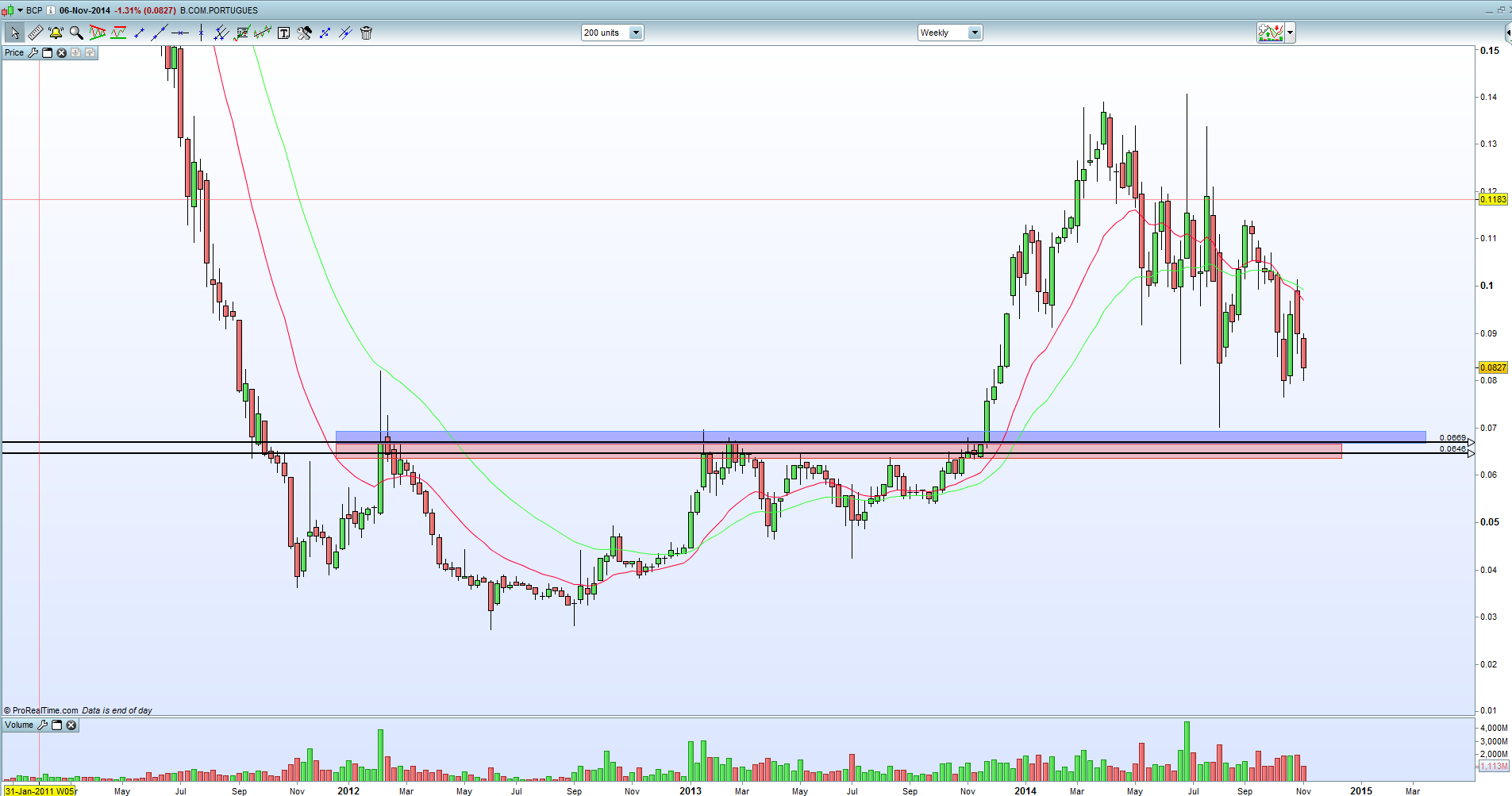Viewport: 1512px width, 796px height.
Task: Click the BCP ticker menu arrow
Action: 21,10
